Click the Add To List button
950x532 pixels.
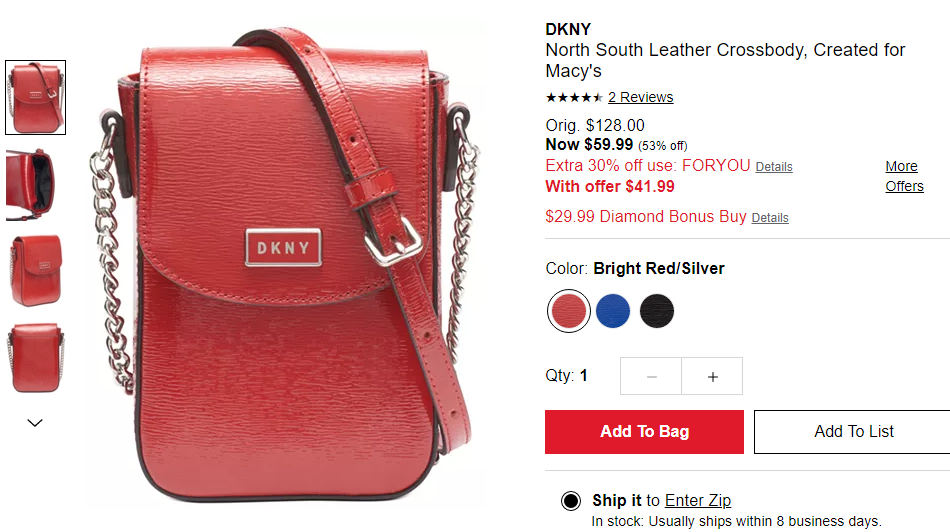853,432
